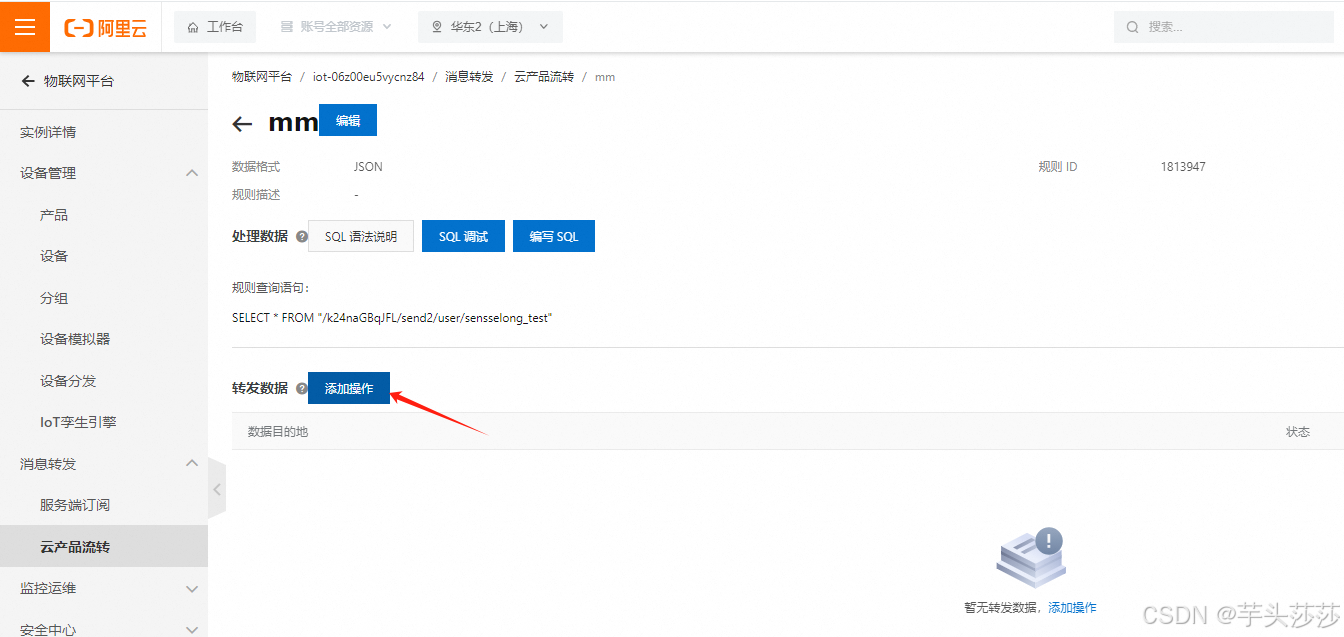Click the SELECT * FROM query text
The height and width of the screenshot is (637, 1344).
[392, 318]
